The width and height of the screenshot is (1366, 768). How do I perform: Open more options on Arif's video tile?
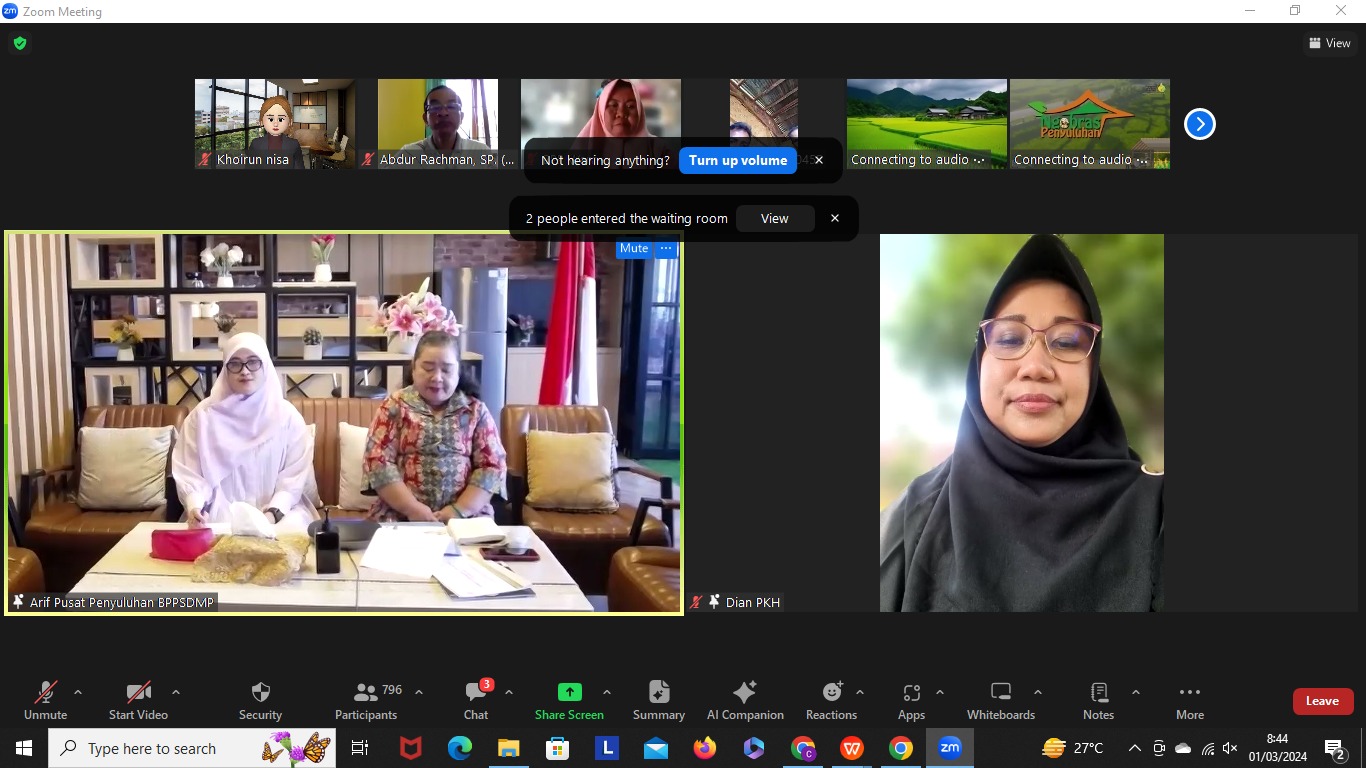click(665, 248)
